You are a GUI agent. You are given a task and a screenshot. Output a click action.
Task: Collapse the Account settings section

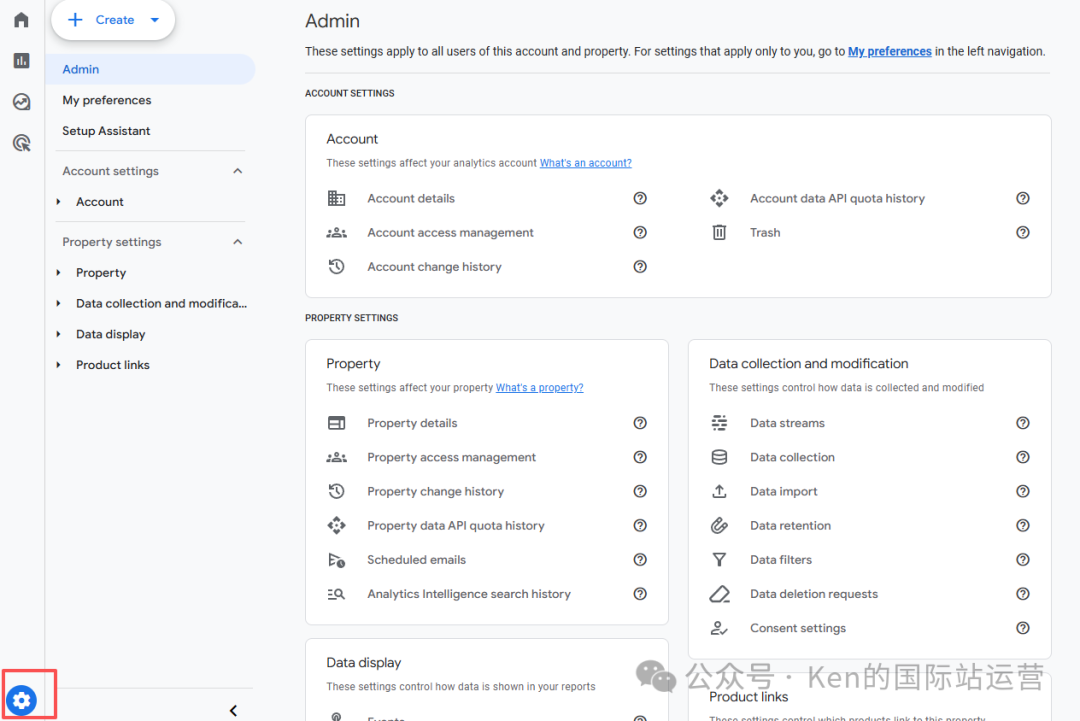tap(238, 171)
